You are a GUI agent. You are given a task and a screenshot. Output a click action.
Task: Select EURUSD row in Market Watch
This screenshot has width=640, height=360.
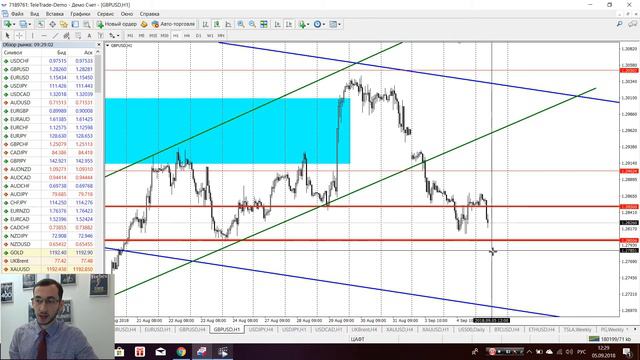(48, 78)
